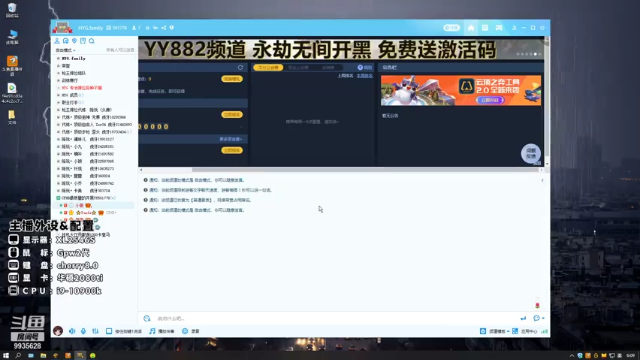Open the game flag icon in header
This screenshot has height=360, width=640.
pos(499,28)
